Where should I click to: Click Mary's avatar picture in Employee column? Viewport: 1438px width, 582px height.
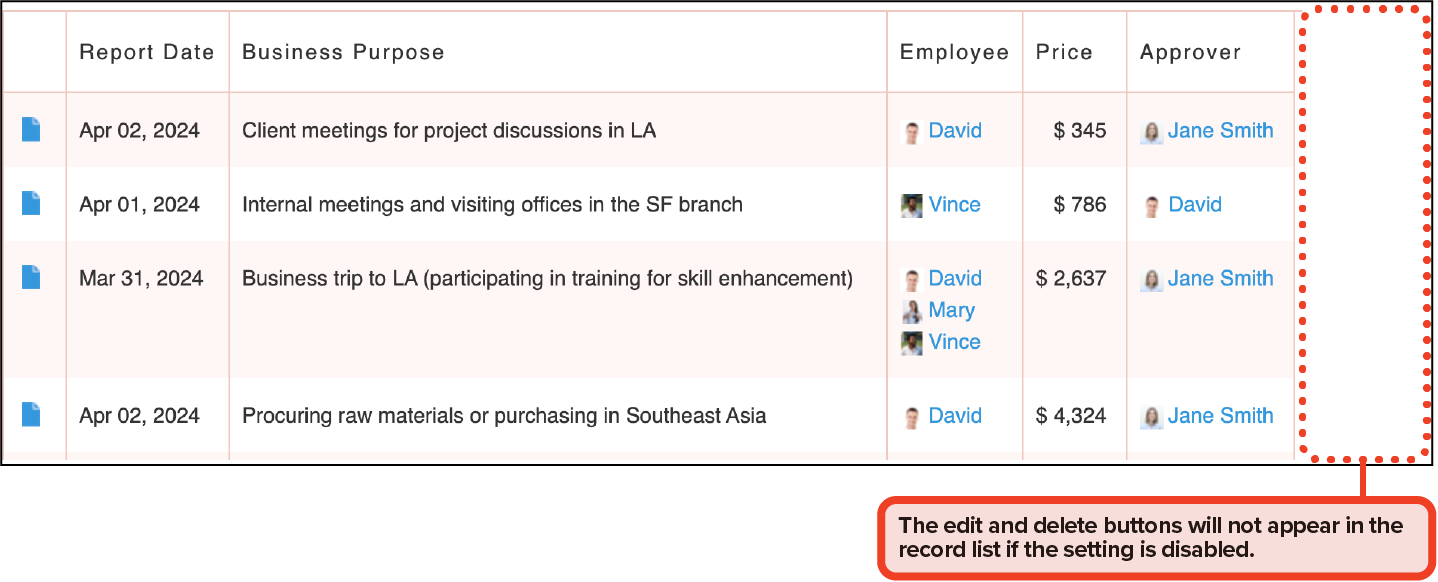[x=911, y=311]
